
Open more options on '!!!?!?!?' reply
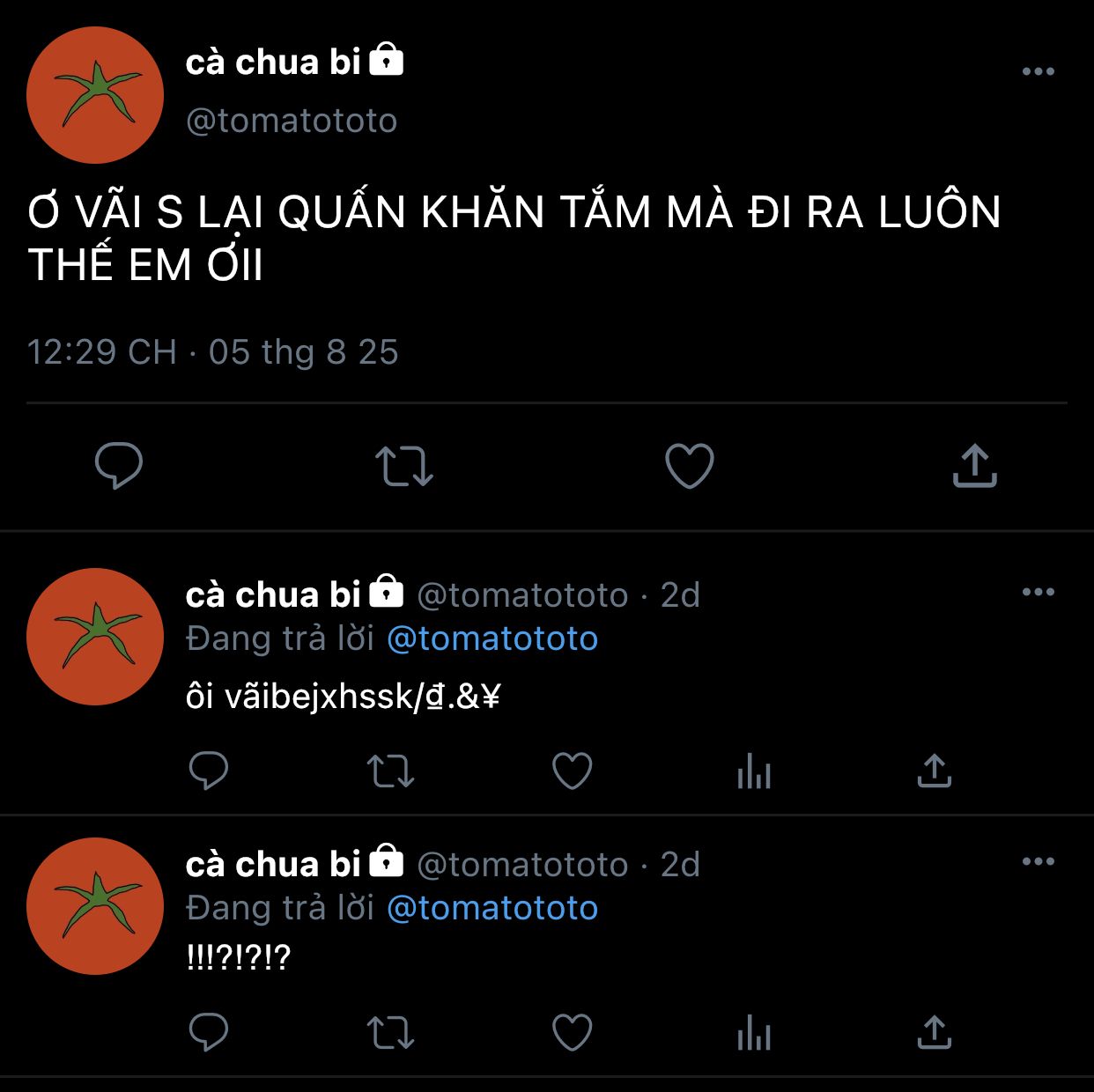tap(1039, 861)
